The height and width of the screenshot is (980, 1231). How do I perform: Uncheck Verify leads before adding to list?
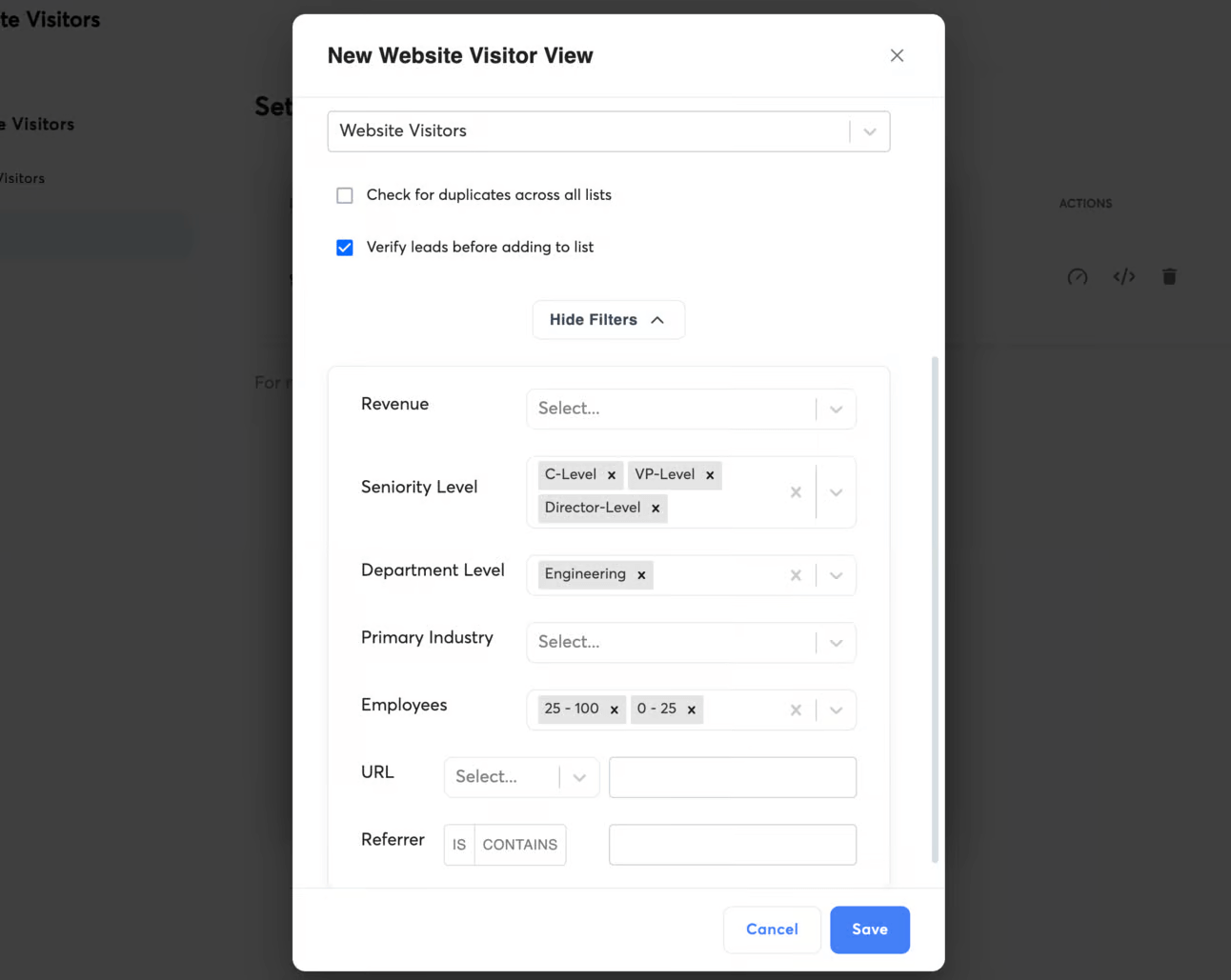(x=345, y=248)
